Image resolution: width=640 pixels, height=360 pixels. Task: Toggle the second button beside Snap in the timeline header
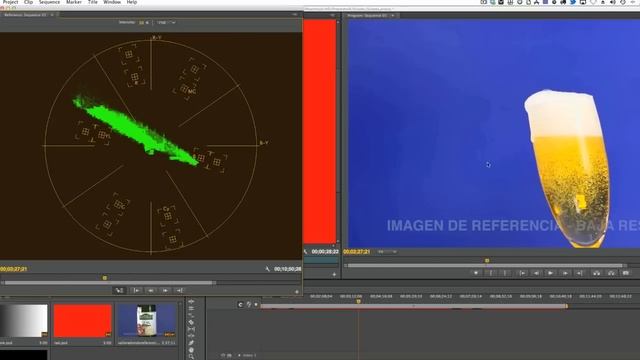click(249, 304)
